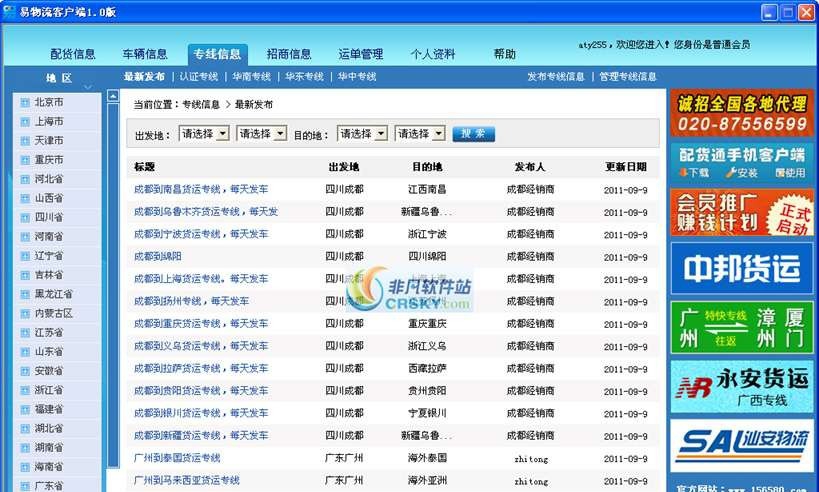
Task: Open 永安货运 广西专线 ad
Action: tap(742, 386)
